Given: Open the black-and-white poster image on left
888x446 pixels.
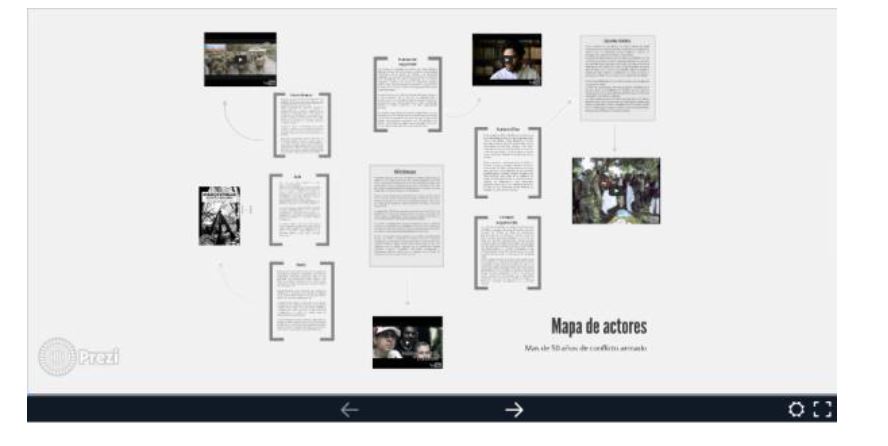Looking at the screenshot, I should pos(216,215).
